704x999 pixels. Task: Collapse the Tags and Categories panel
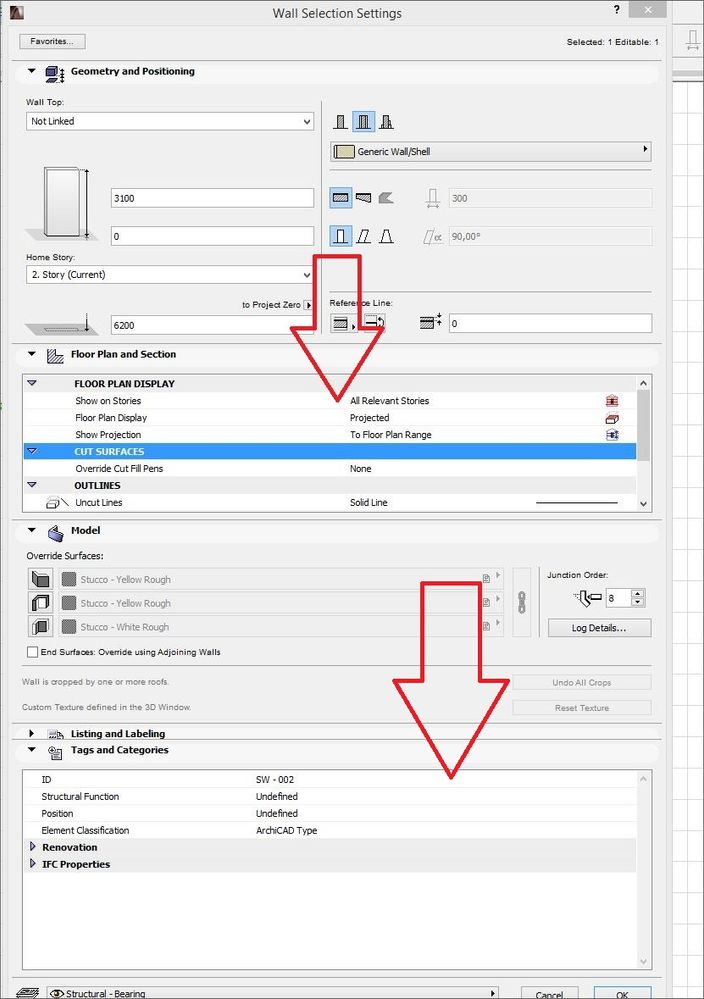tap(31, 750)
